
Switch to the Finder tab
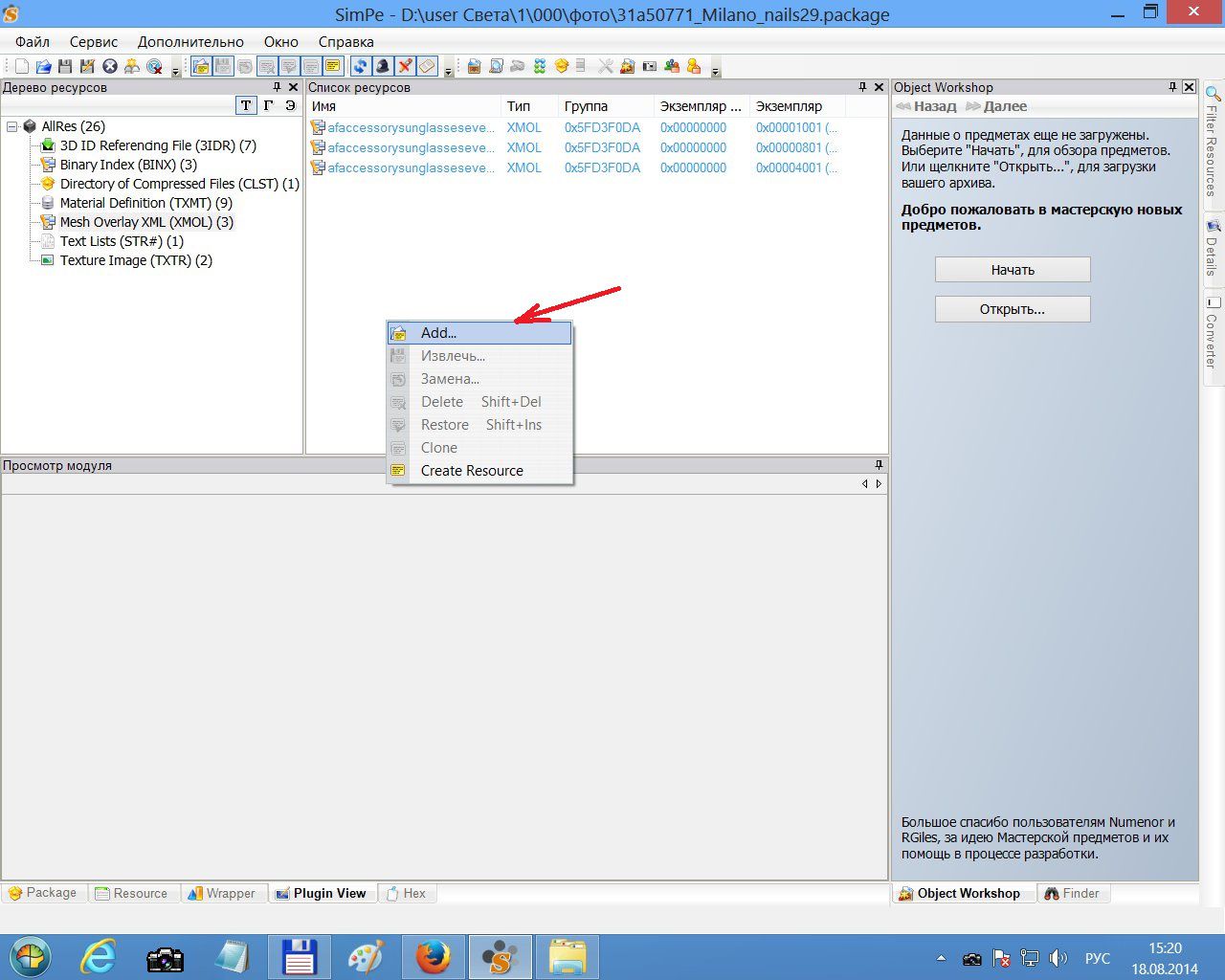1072,893
